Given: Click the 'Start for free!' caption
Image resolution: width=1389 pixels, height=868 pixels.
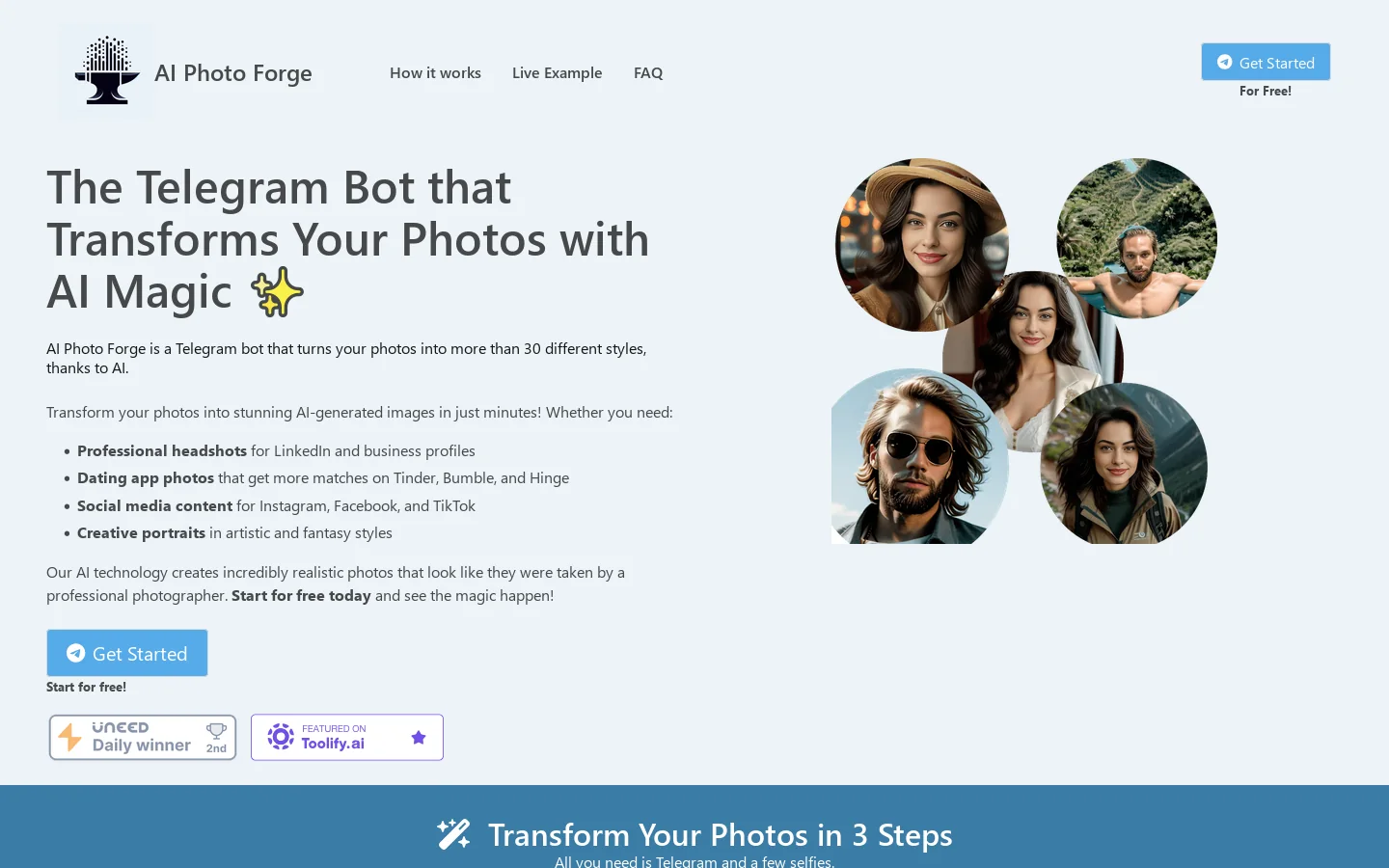Looking at the screenshot, I should point(86,687).
